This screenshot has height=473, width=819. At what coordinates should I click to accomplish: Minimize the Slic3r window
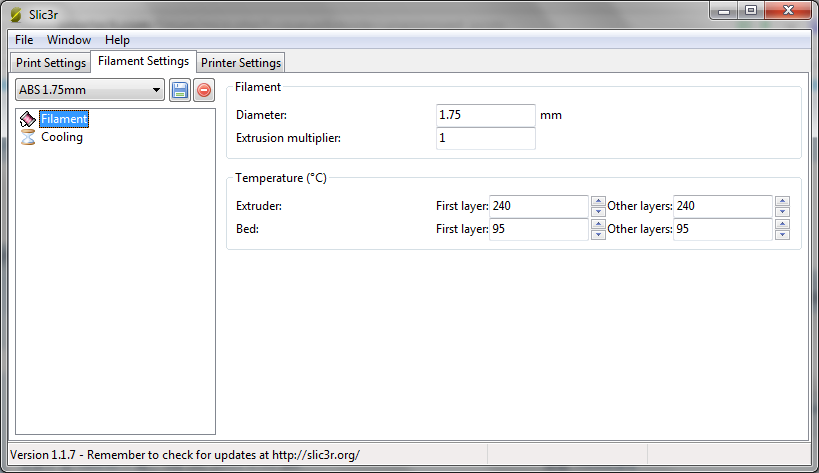pos(723,10)
